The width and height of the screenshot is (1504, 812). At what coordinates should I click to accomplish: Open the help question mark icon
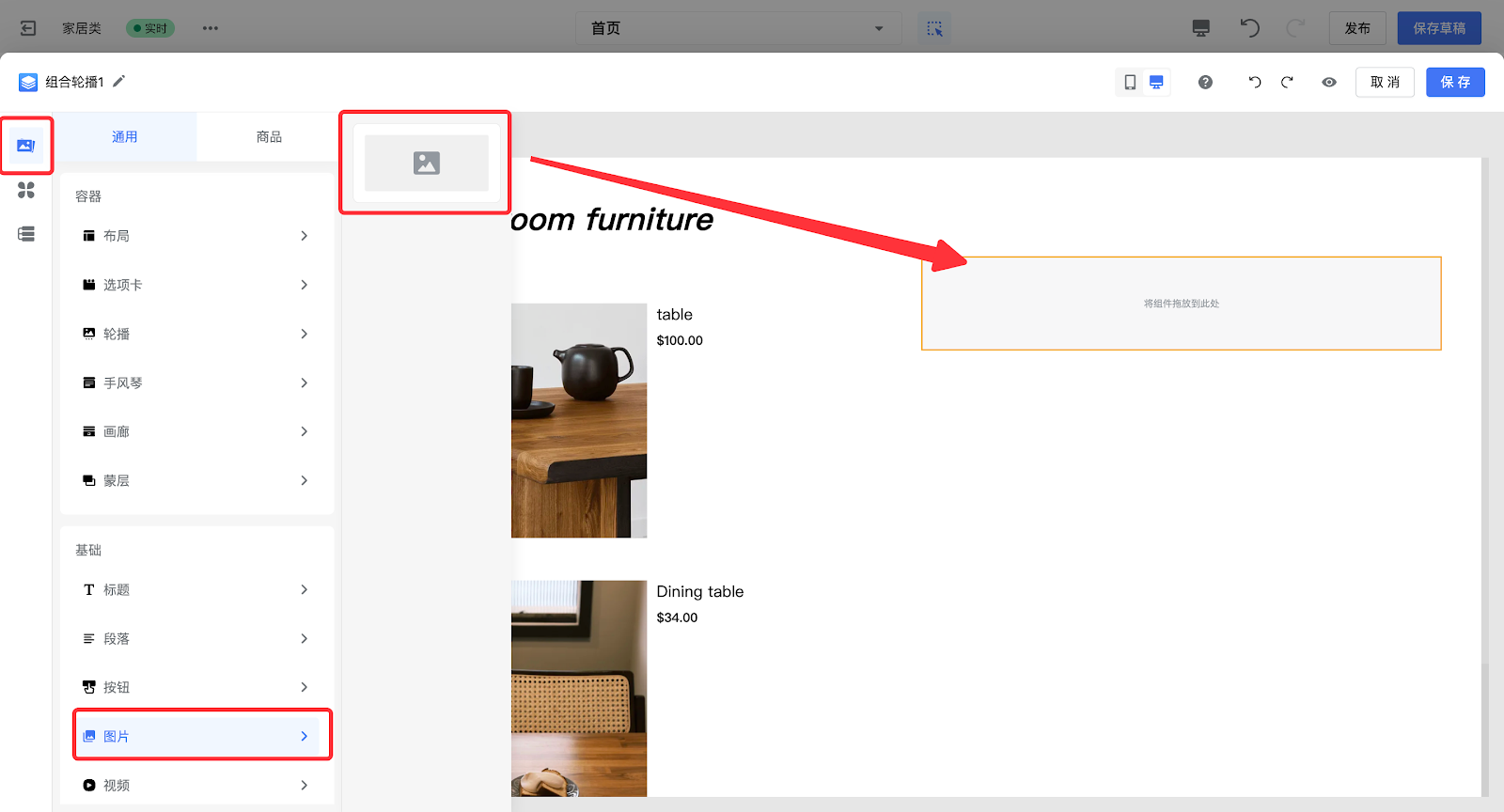pyautogui.click(x=1205, y=83)
